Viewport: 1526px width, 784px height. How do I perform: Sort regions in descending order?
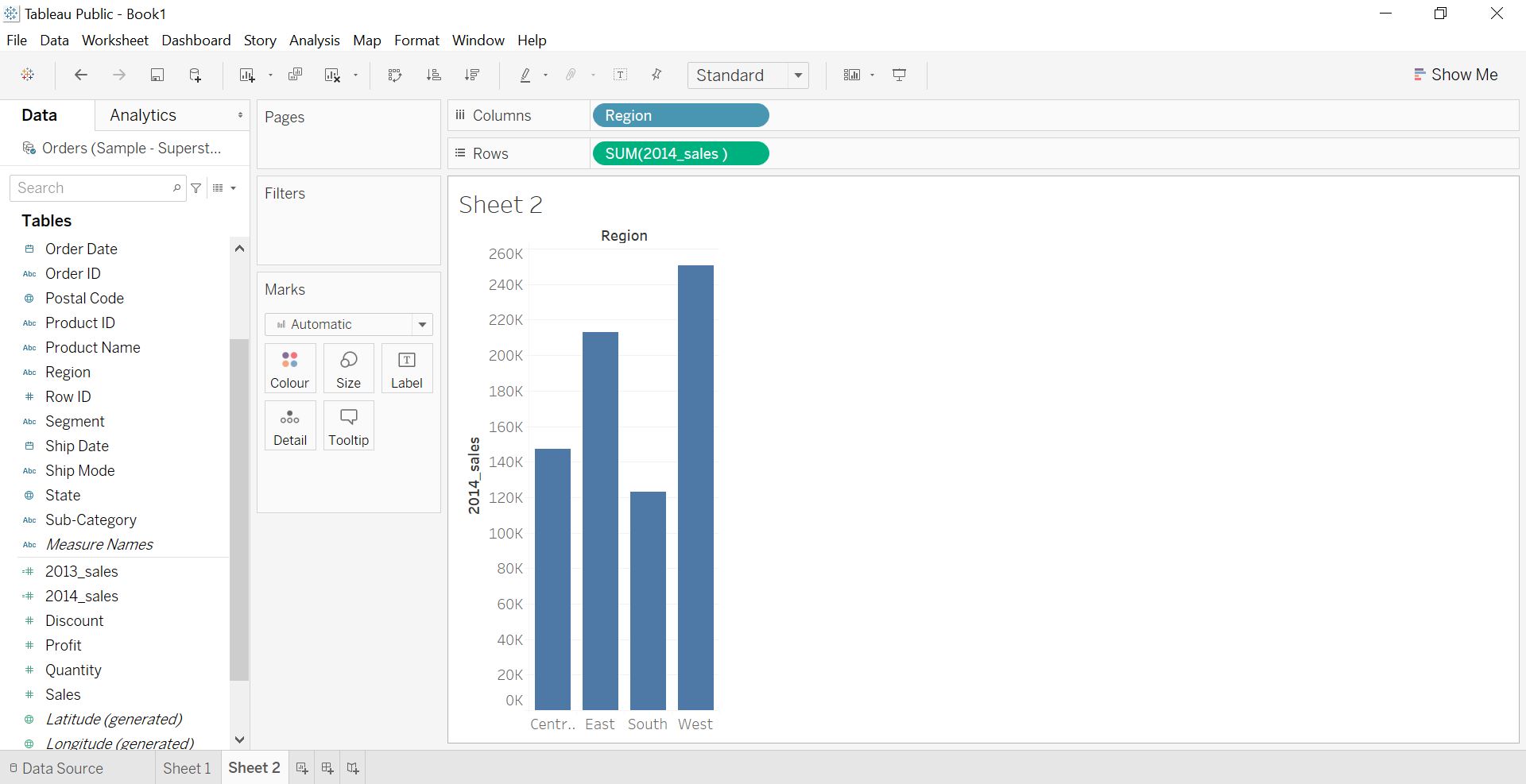point(472,75)
